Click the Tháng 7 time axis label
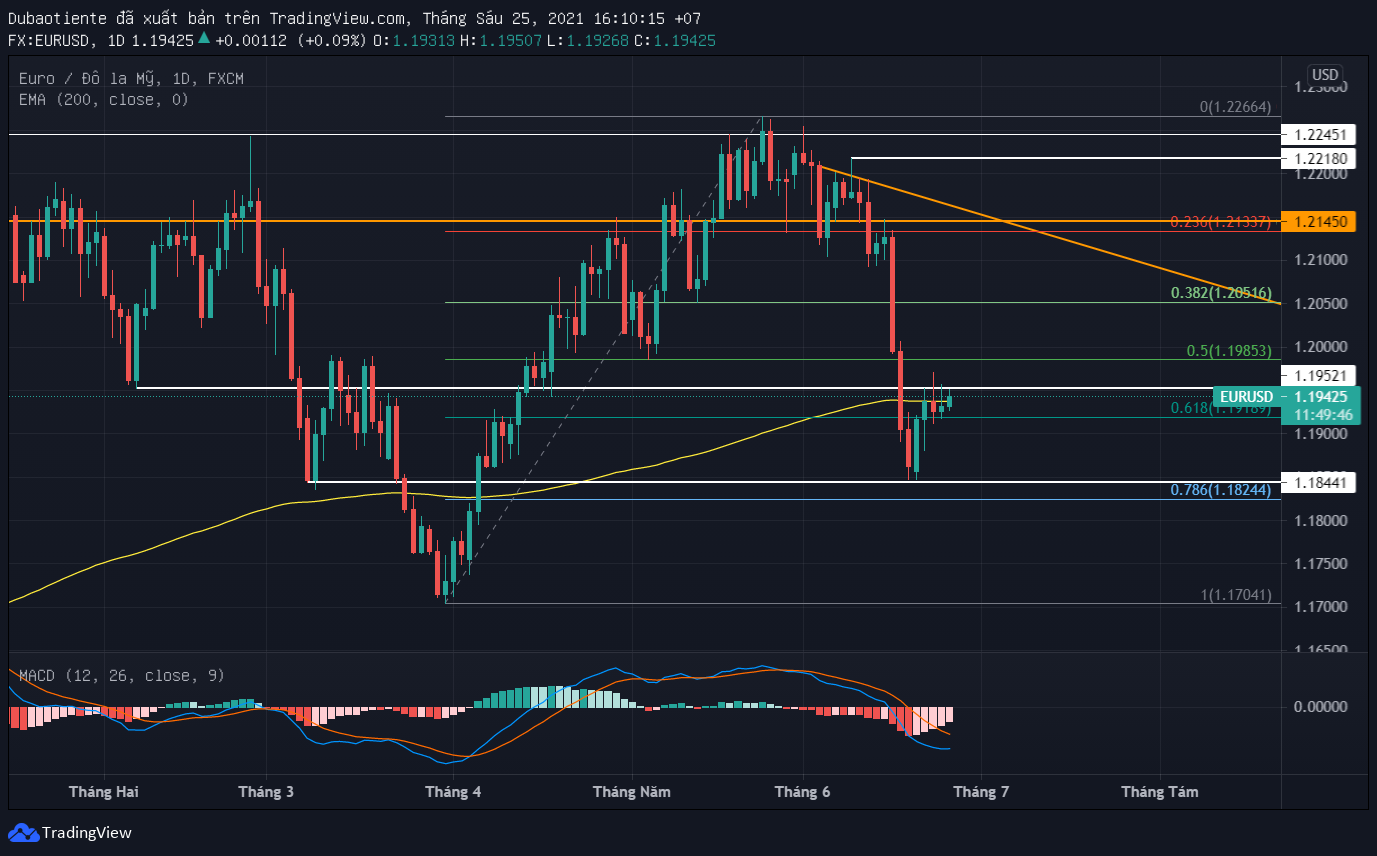 (x=981, y=791)
